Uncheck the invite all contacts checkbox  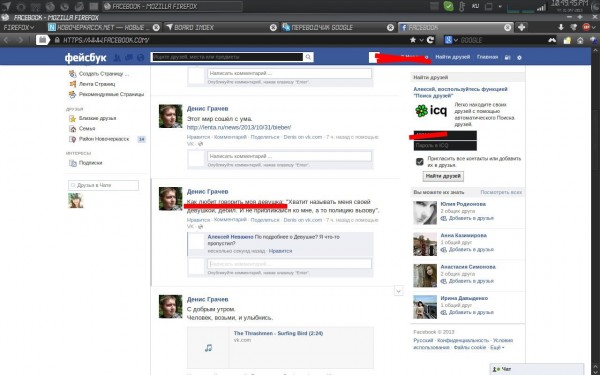tap(419, 161)
